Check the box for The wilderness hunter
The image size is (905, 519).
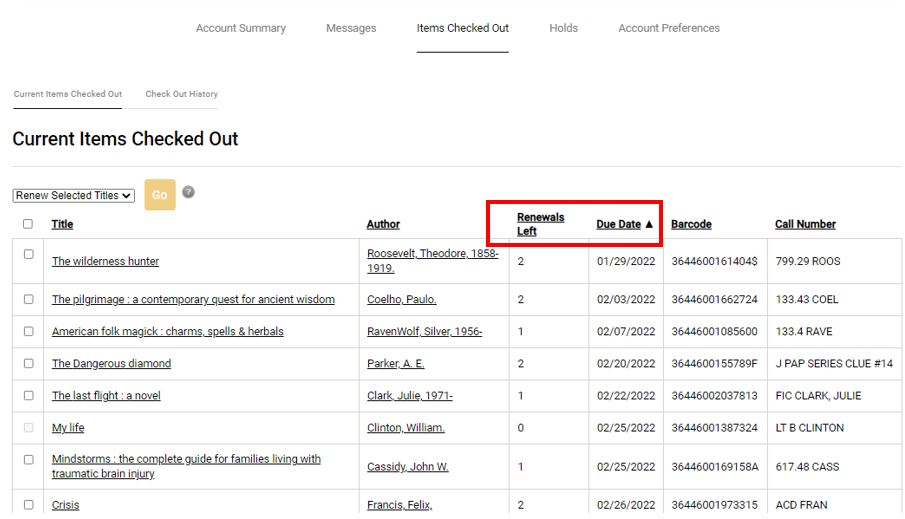pyautogui.click(x=28, y=254)
